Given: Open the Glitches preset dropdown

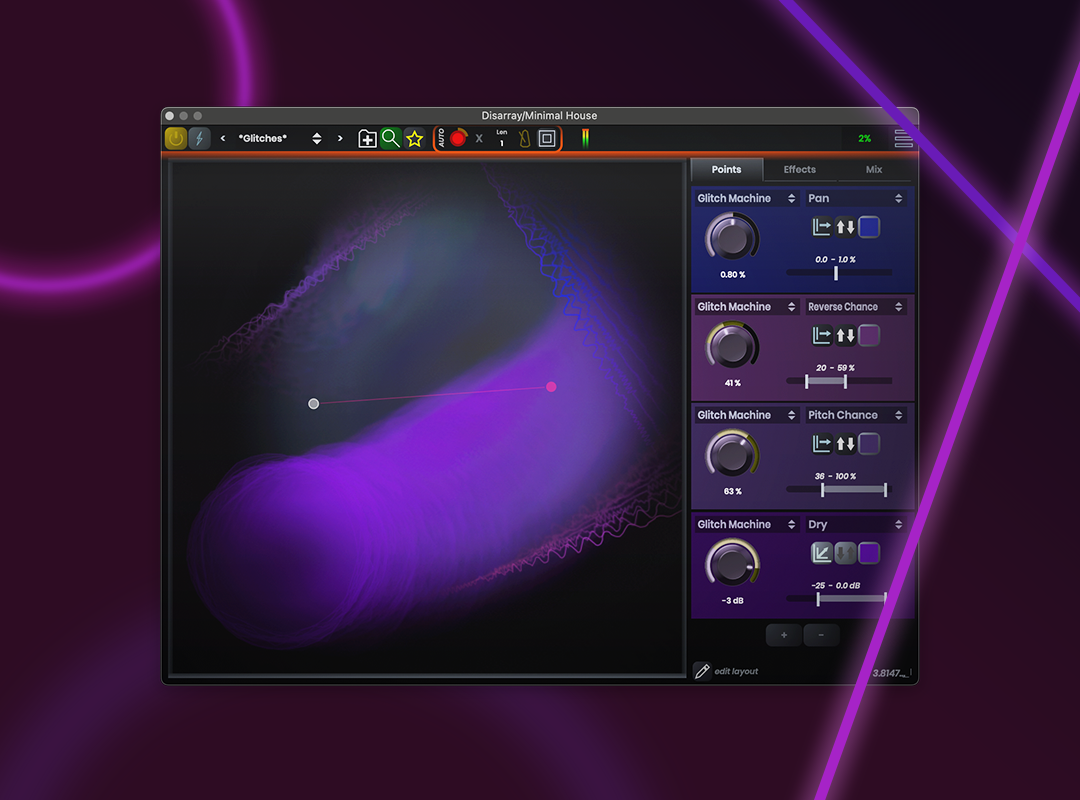Looking at the screenshot, I should (317, 139).
